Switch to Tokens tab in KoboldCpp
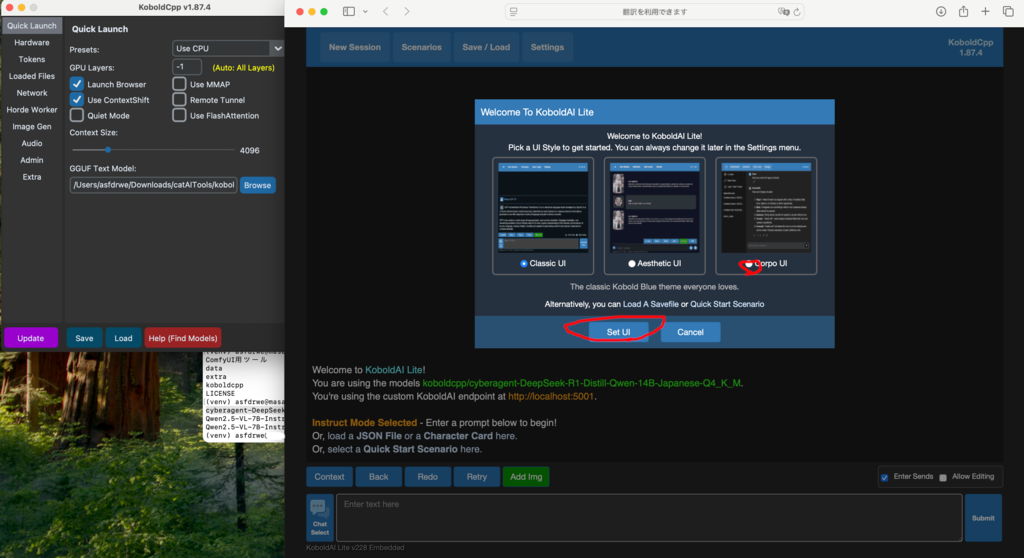1024x558 pixels. tap(31, 59)
